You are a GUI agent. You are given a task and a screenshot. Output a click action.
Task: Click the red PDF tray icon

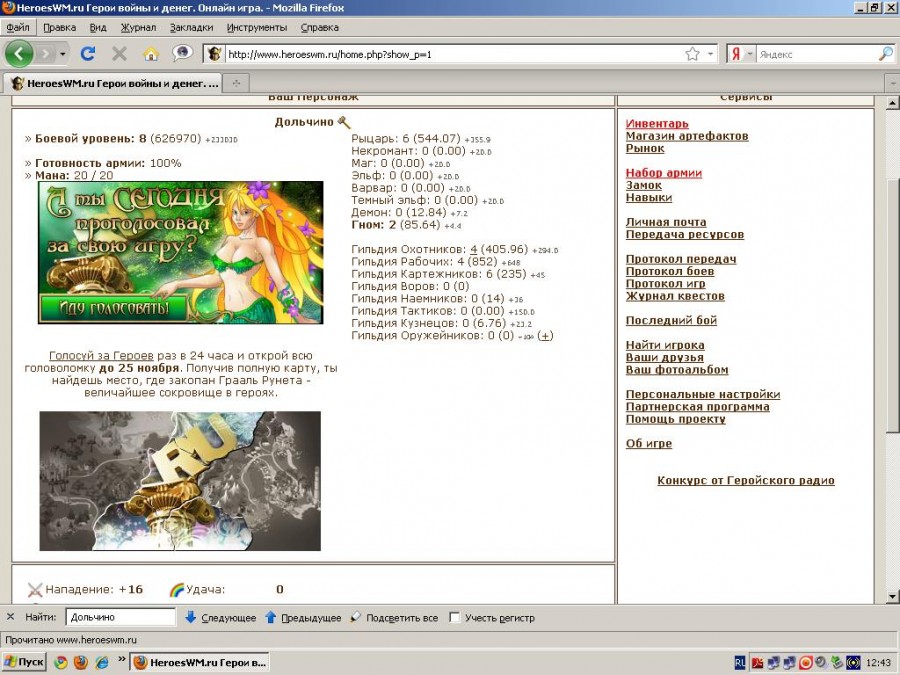758,663
